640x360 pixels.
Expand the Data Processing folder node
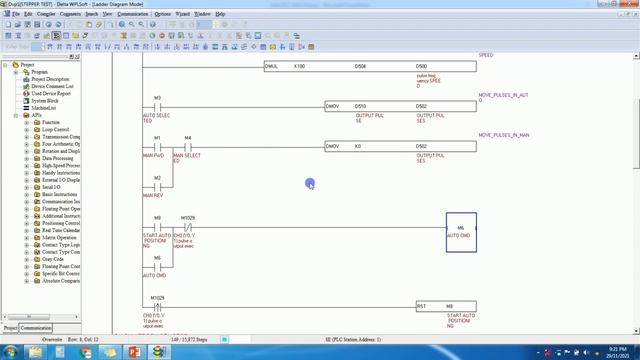tap(27, 158)
